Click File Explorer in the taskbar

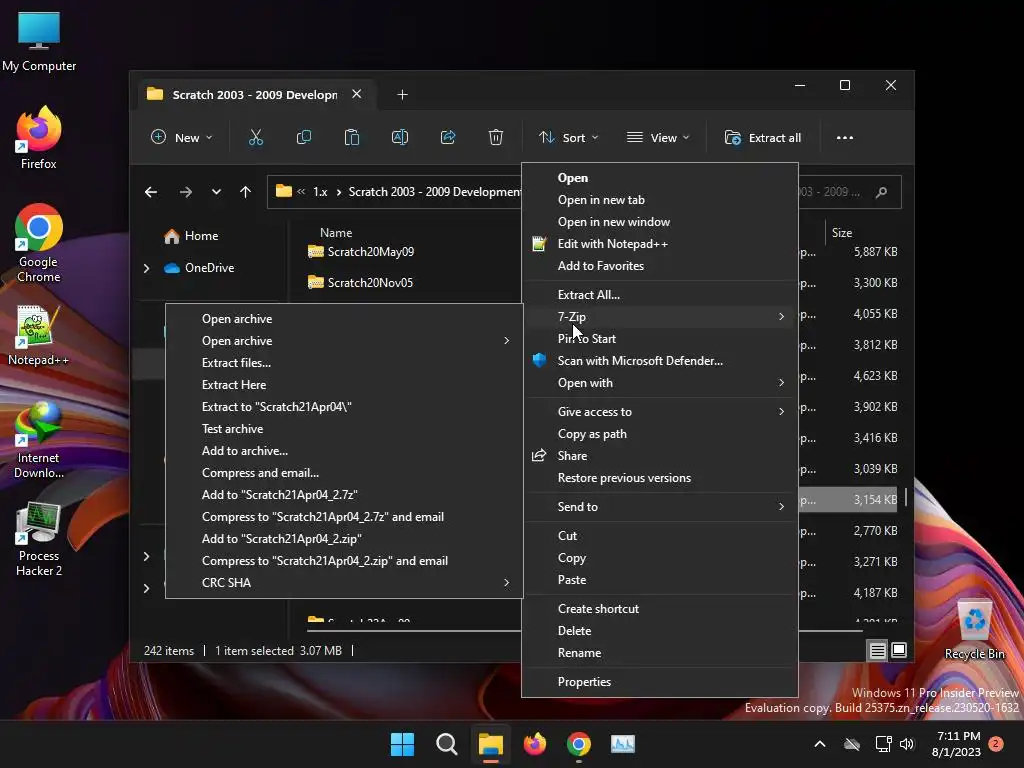pos(490,744)
